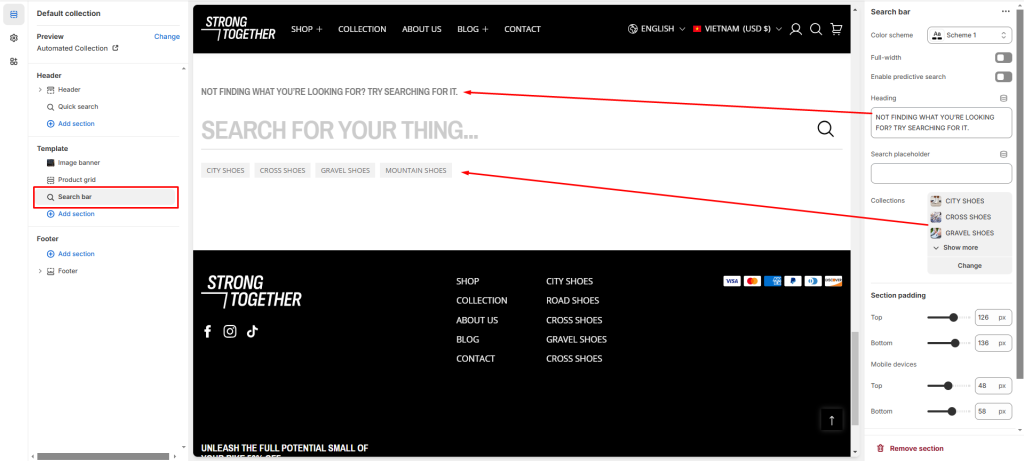Click Change next to Preview

pos(167,37)
